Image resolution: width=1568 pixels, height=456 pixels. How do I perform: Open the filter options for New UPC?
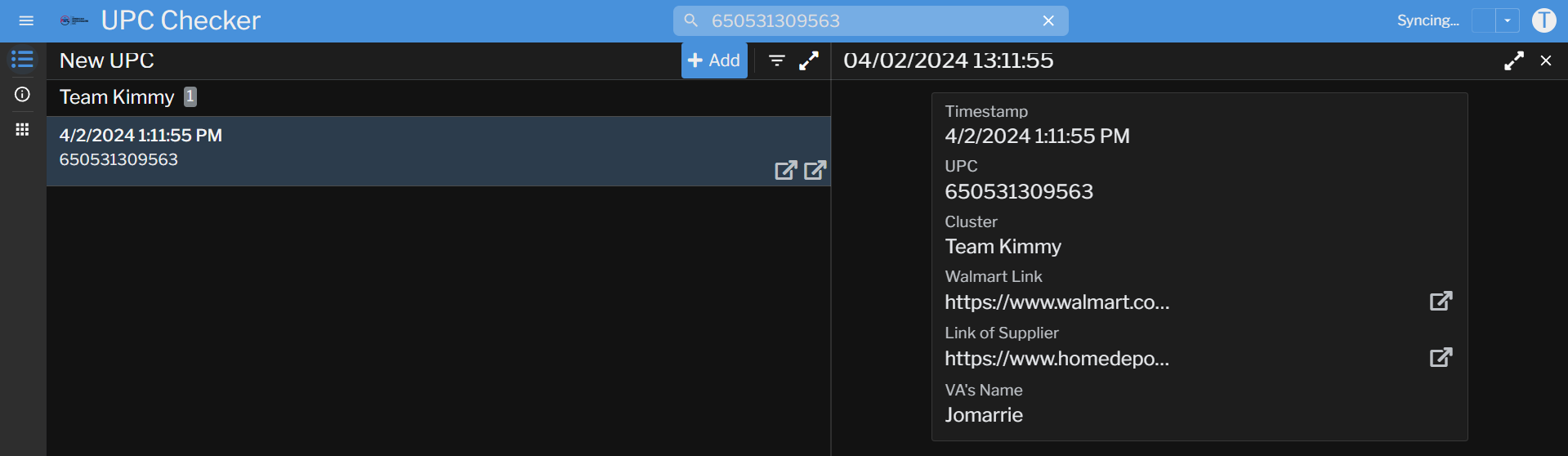click(x=777, y=60)
